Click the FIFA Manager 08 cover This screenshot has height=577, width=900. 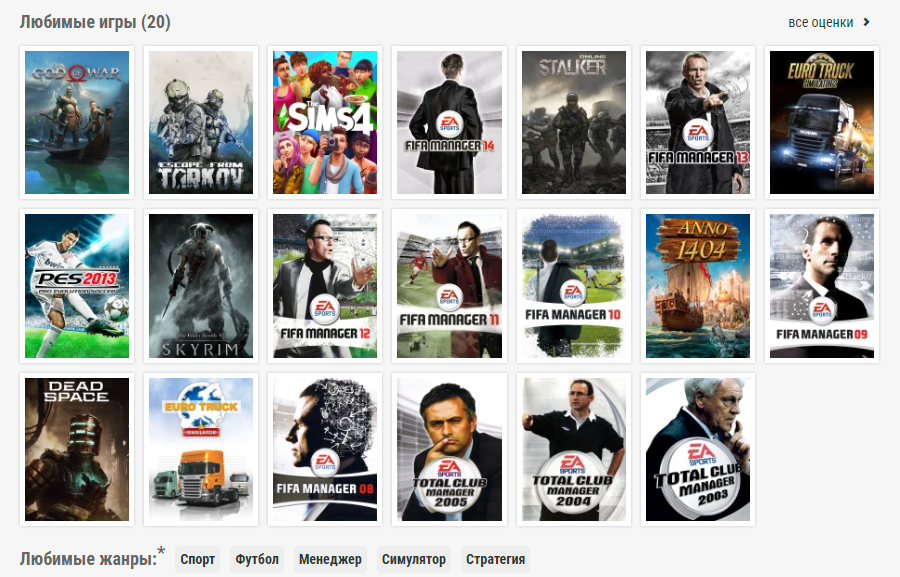[x=325, y=449]
